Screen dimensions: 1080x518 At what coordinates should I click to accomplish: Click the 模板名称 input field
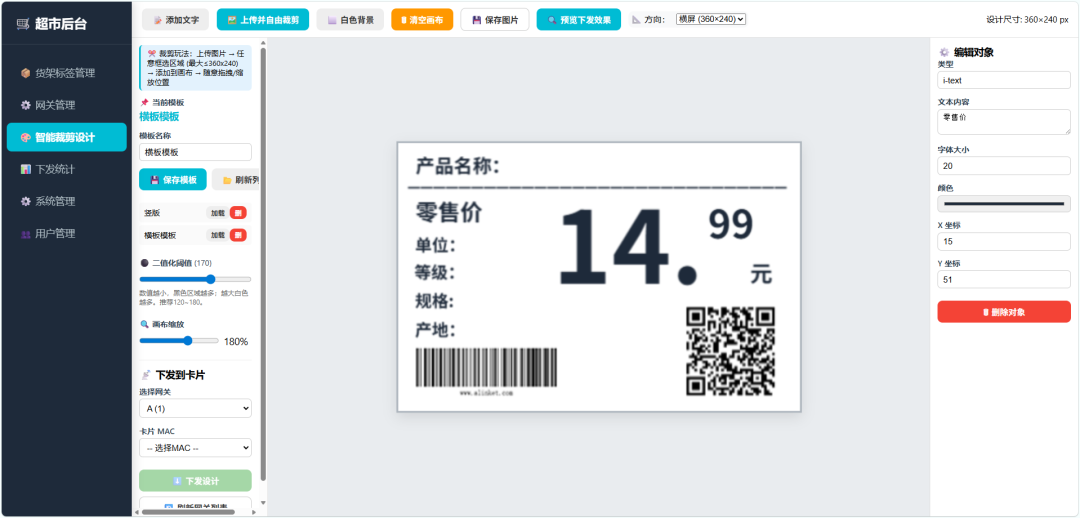pos(195,152)
